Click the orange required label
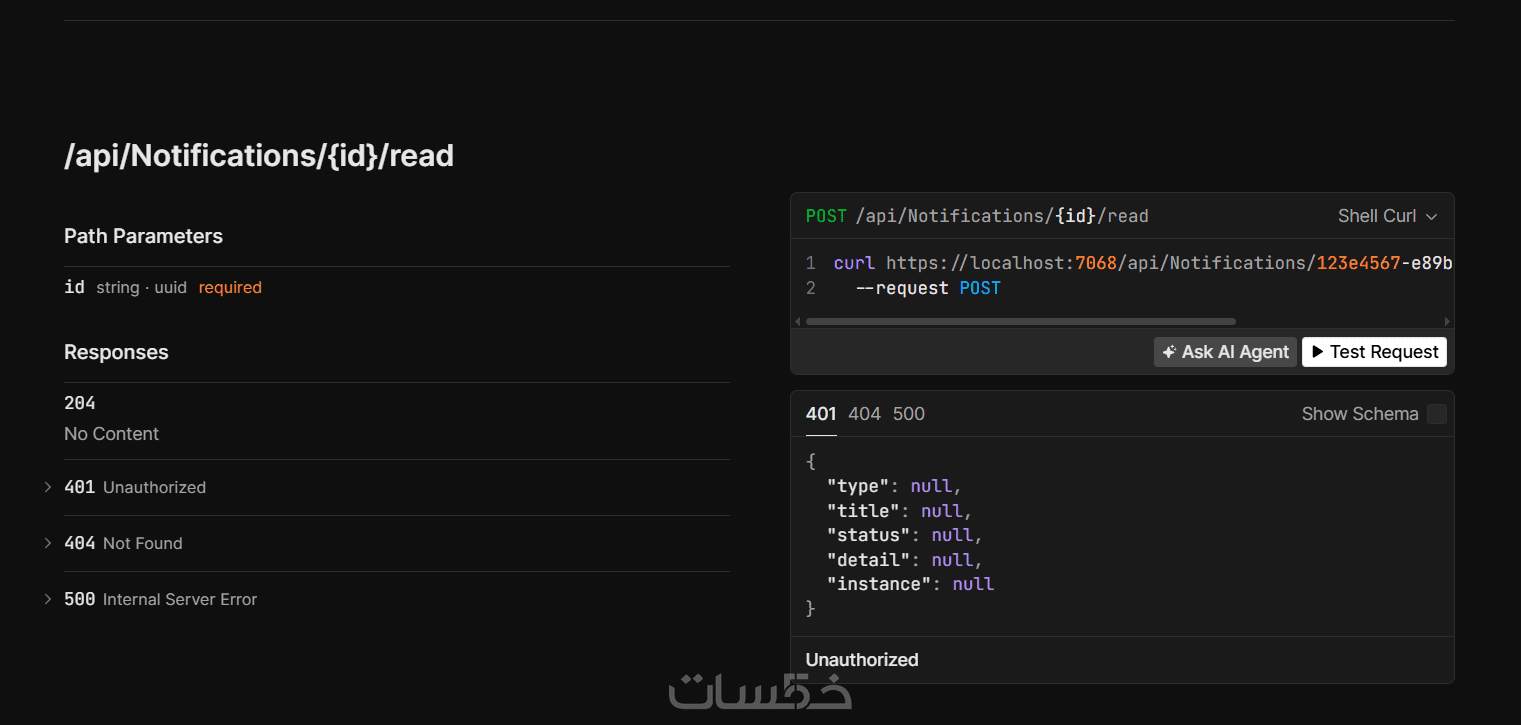This screenshot has width=1521, height=725. tap(230, 288)
